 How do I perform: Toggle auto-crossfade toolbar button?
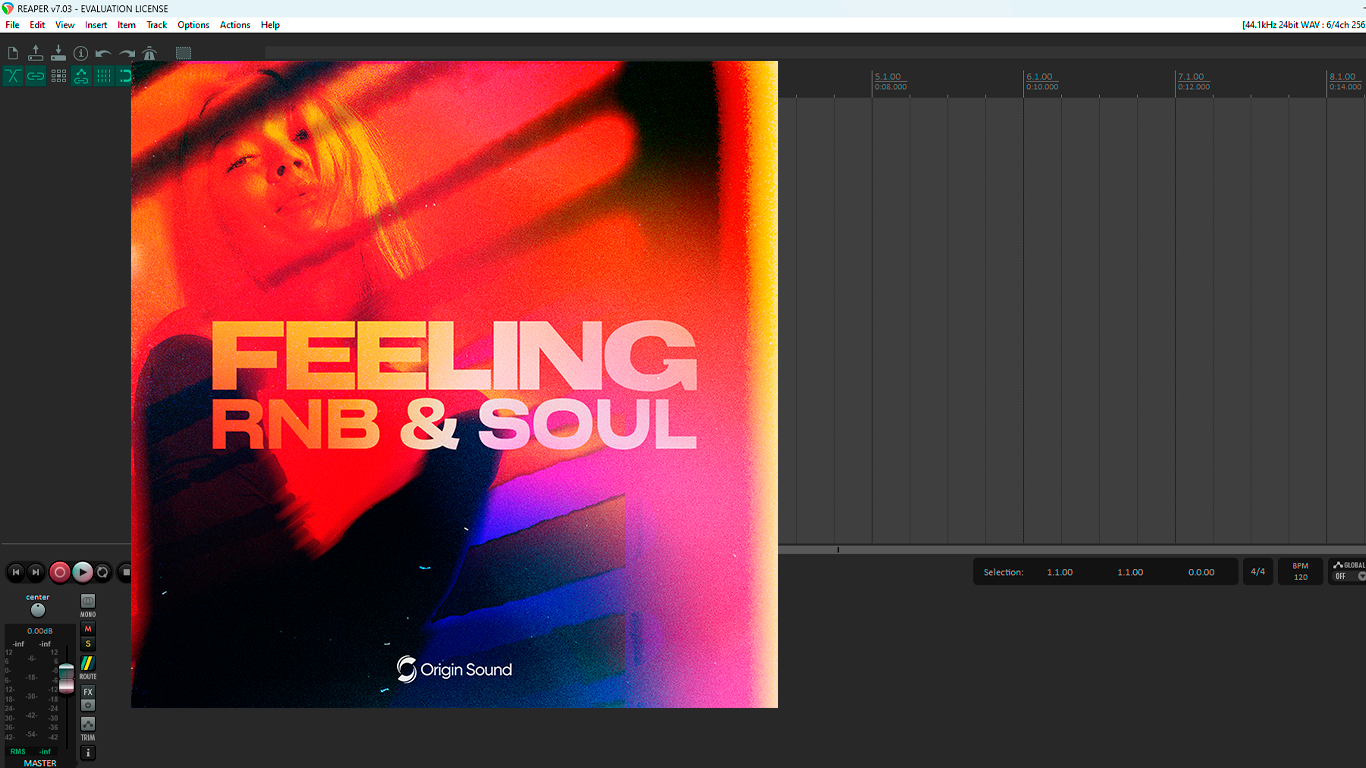click(x=13, y=76)
